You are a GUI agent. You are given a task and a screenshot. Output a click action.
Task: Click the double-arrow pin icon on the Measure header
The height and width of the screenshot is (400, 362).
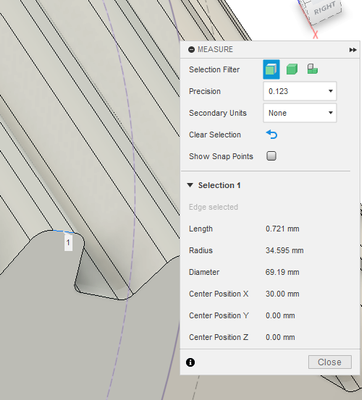click(353, 50)
